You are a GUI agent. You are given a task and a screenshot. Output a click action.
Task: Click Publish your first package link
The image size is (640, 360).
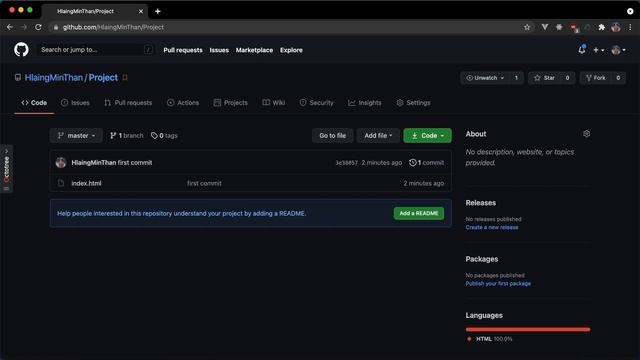pyautogui.click(x=498, y=284)
